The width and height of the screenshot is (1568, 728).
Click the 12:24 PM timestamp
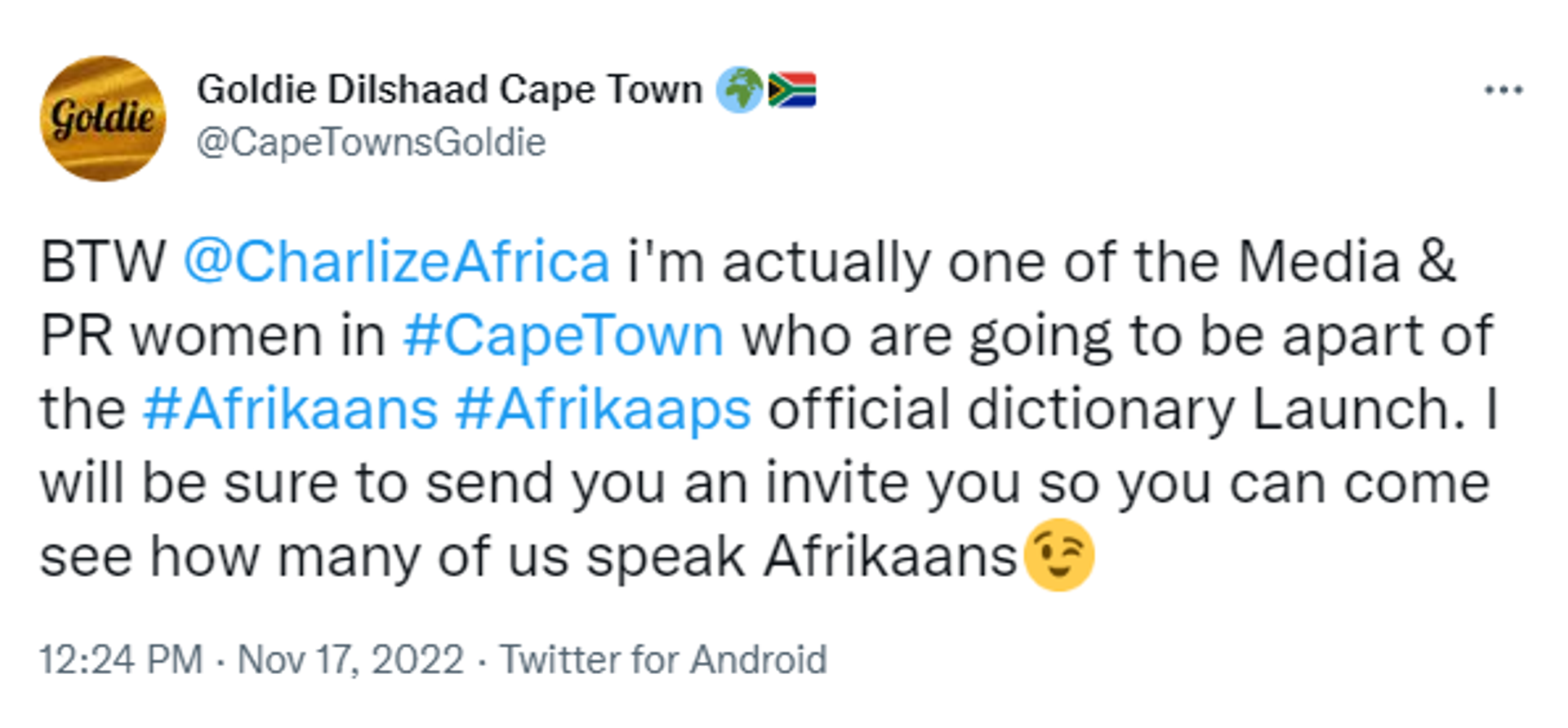click(x=121, y=659)
